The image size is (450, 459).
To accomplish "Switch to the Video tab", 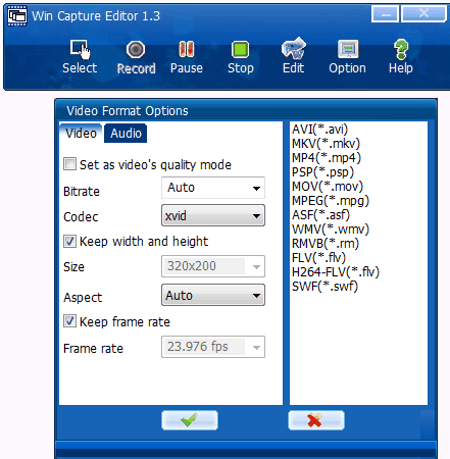I will click(x=81, y=133).
